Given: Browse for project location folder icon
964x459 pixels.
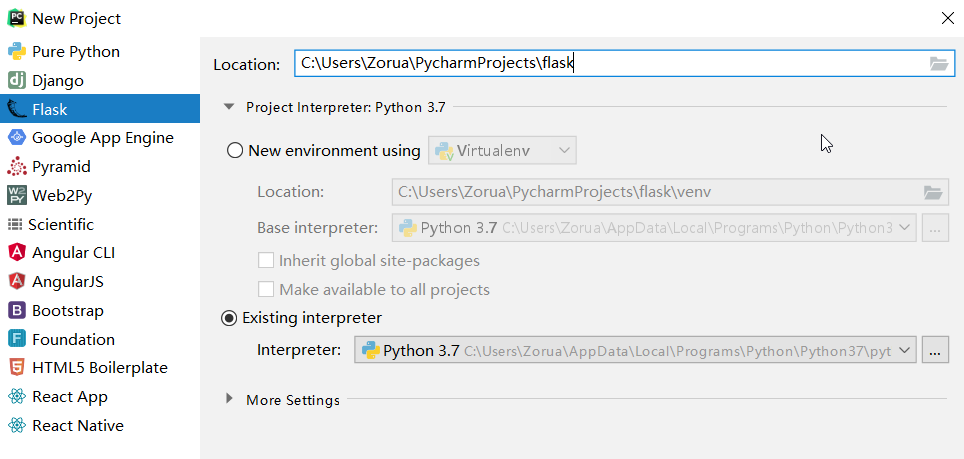Looking at the screenshot, I should click(938, 64).
